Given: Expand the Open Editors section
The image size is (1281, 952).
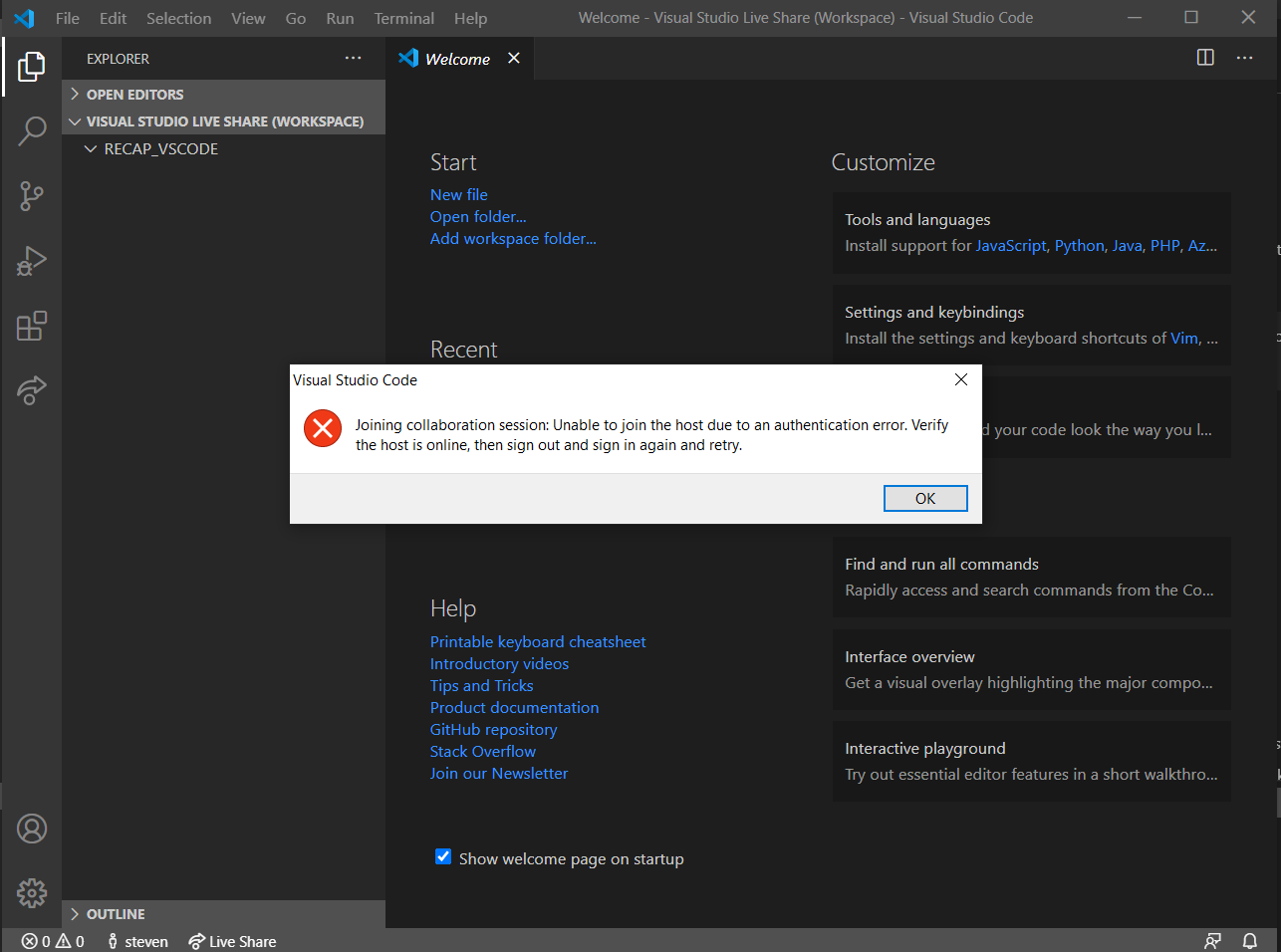Looking at the screenshot, I should [223, 94].
